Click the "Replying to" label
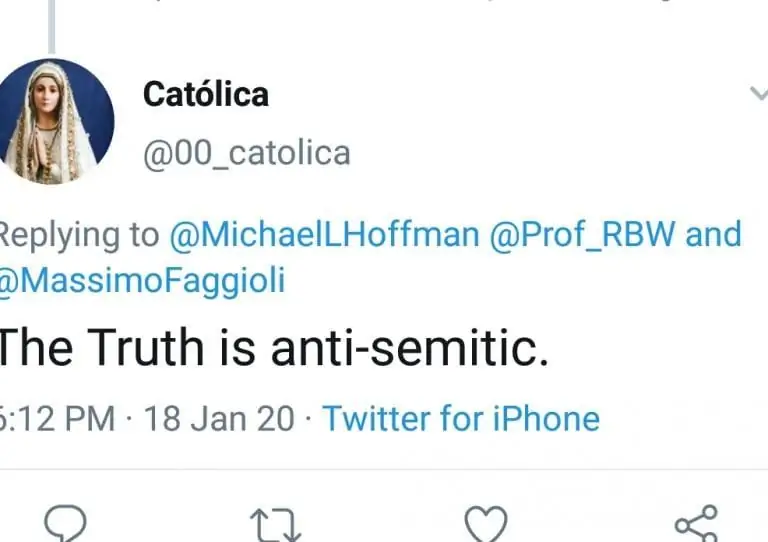This screenshot has width=768, height=542. tap(80, 235)
